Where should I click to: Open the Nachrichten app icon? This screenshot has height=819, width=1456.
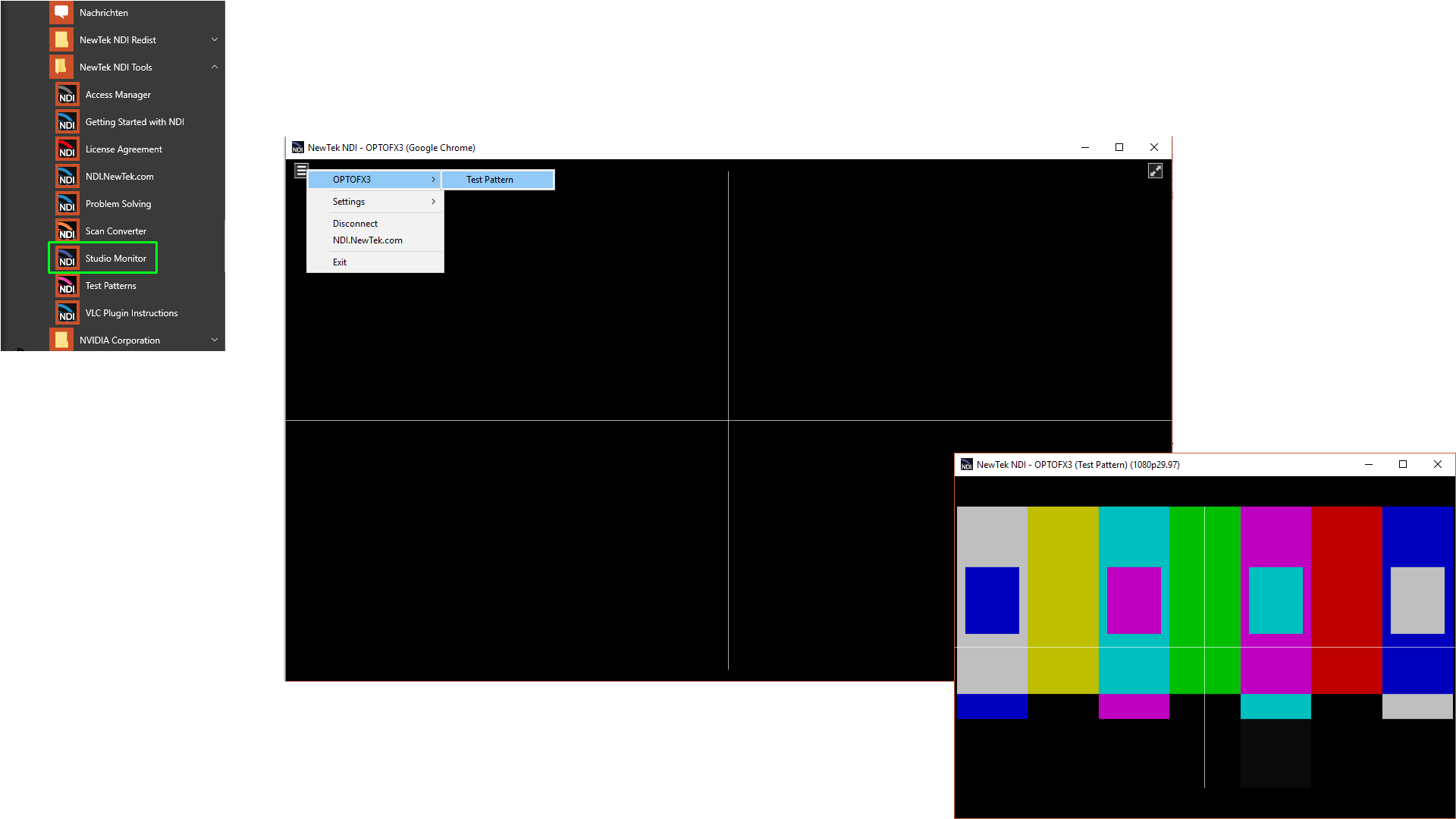[x=61, y=13]
